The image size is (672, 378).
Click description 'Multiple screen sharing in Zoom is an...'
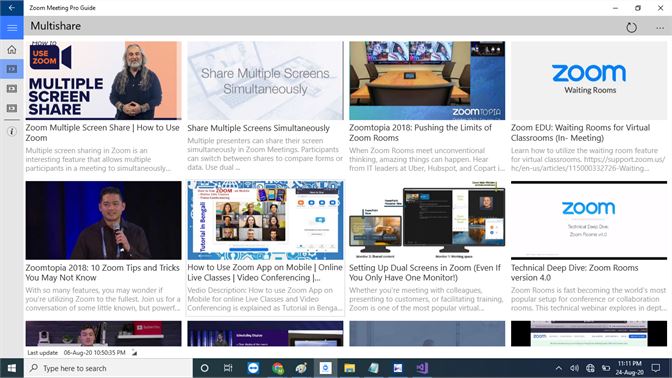click(98, 159)
